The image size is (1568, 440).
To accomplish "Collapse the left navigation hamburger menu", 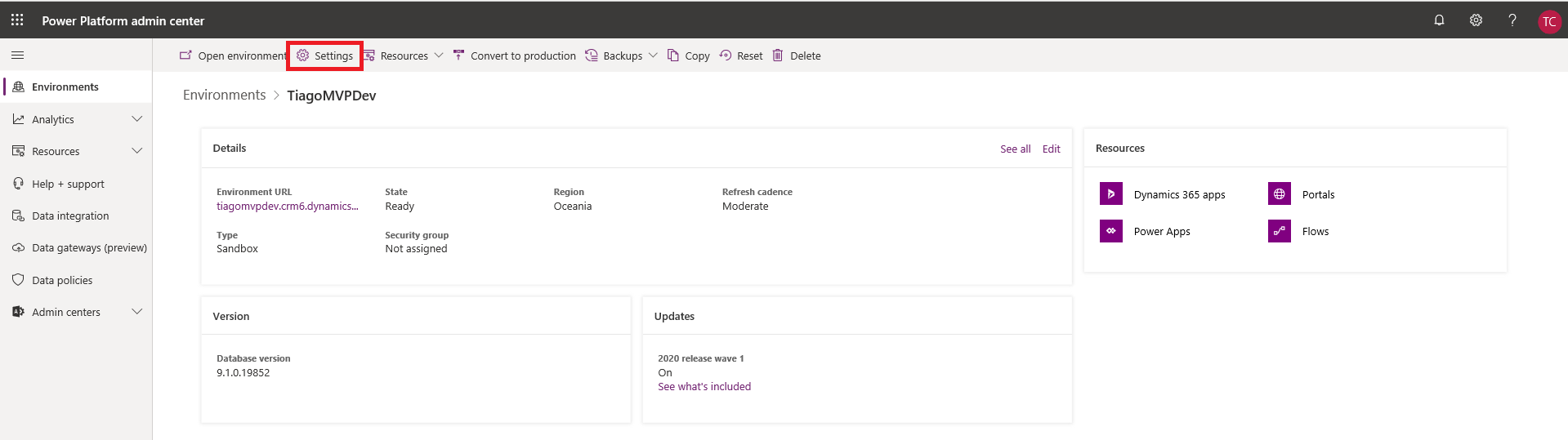I will point(17,56).
